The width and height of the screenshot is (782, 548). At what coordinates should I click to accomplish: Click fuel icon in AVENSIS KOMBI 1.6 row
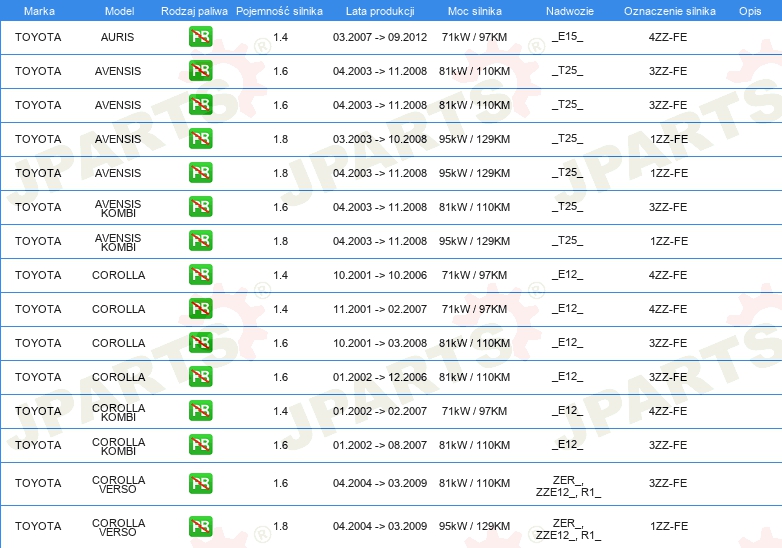tap(200, 206)
